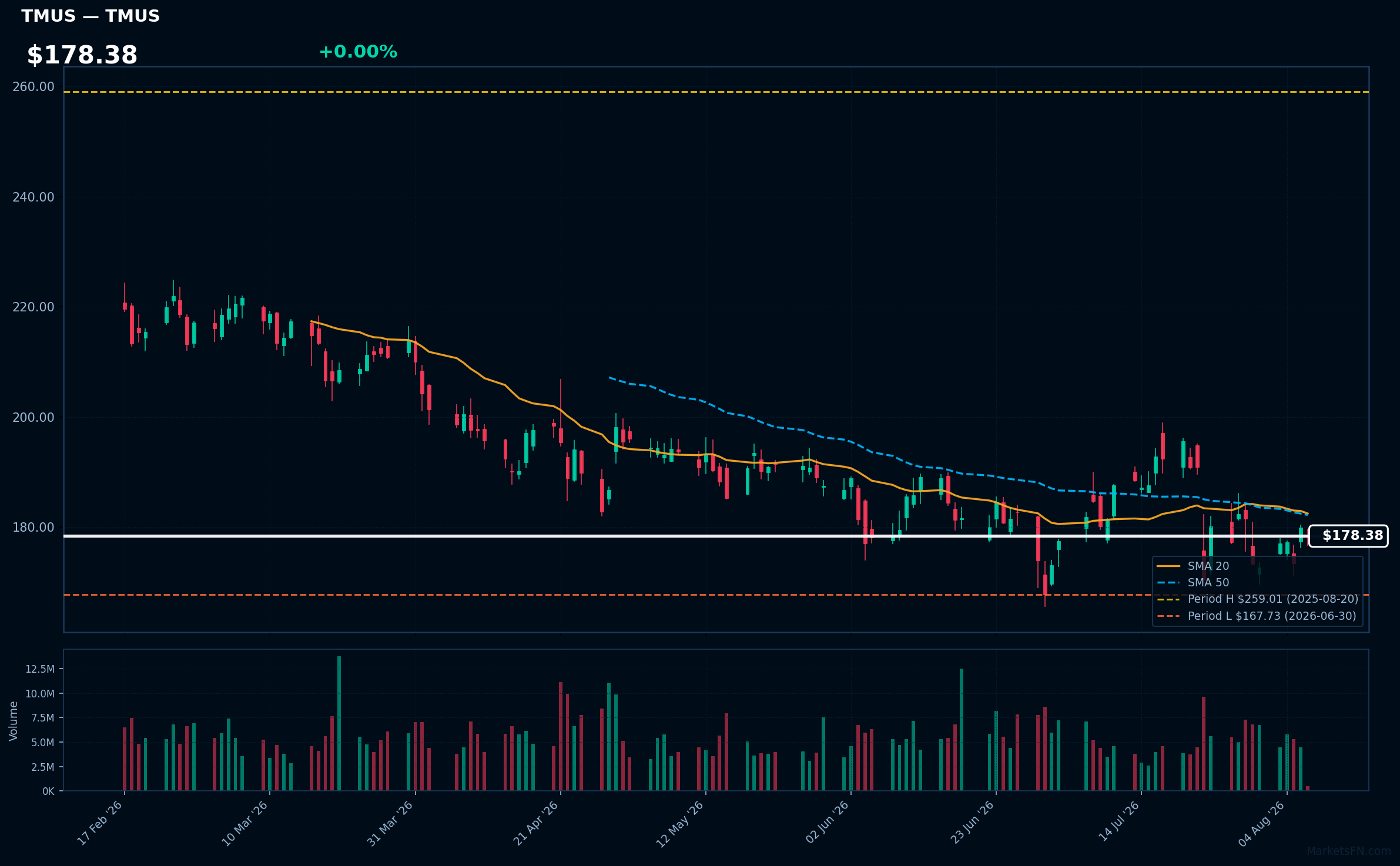Click the 2.5M volume axis label
This screenshot has width=1400, height=866.
point(43,767)
